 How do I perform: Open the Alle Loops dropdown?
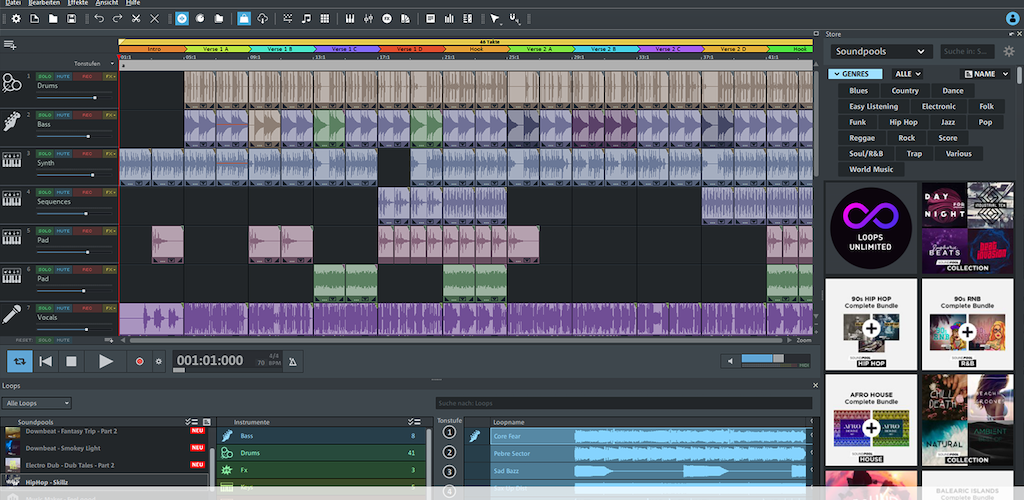click(x=38, y=403)
